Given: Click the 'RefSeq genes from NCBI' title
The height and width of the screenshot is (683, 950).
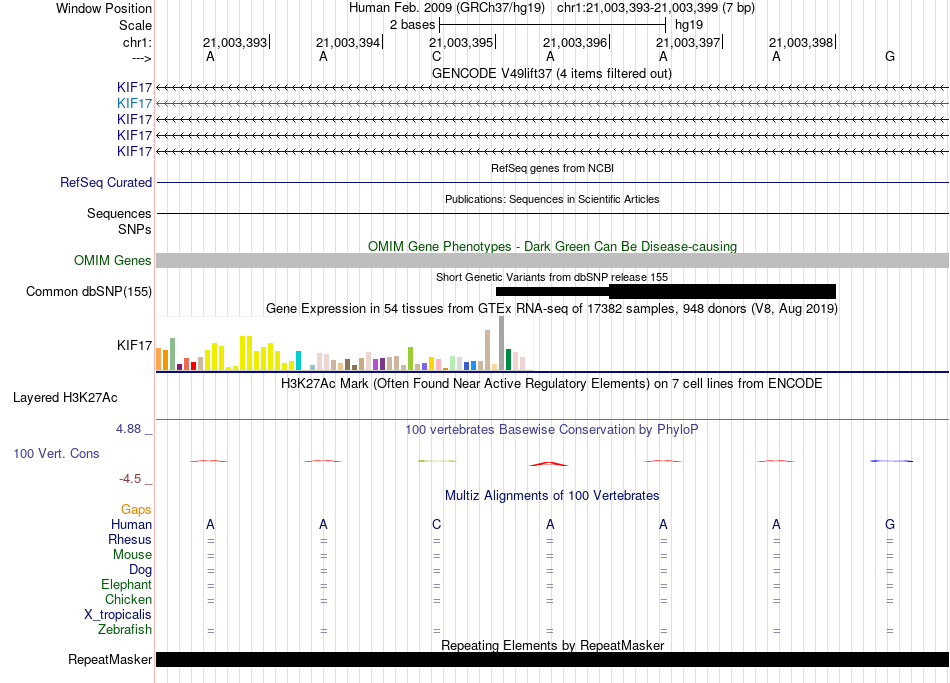Looking at the screenshot, I should 552,168.
